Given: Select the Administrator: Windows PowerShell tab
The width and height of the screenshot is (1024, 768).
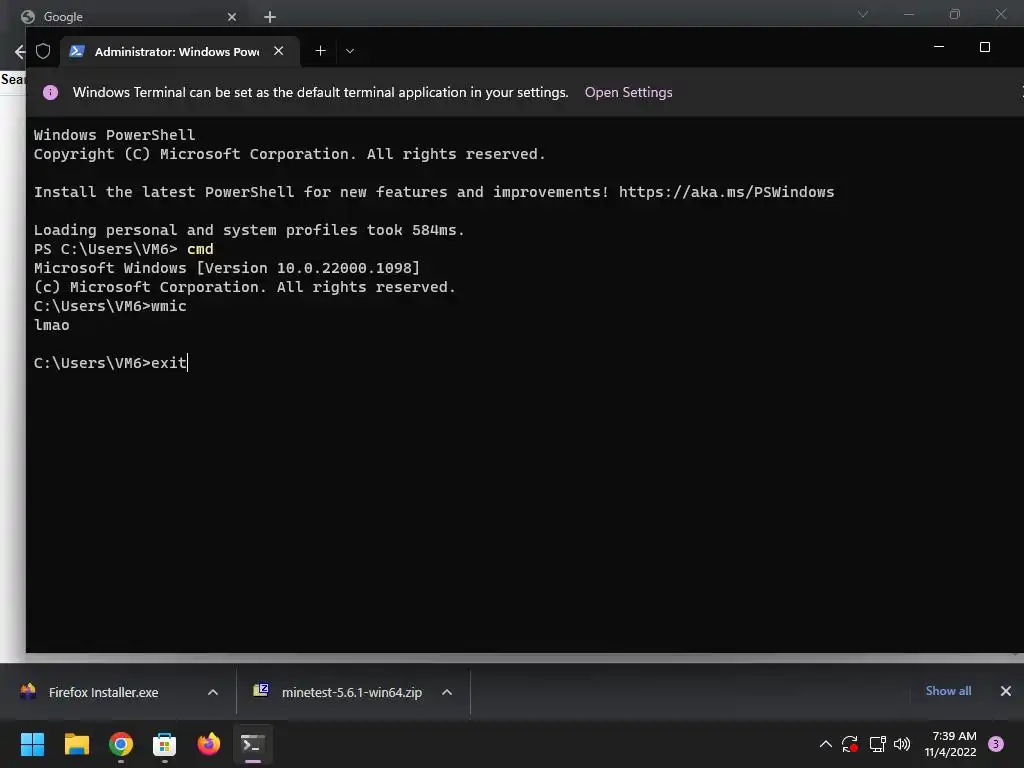Looking at the screenshot, I should 180,52.
